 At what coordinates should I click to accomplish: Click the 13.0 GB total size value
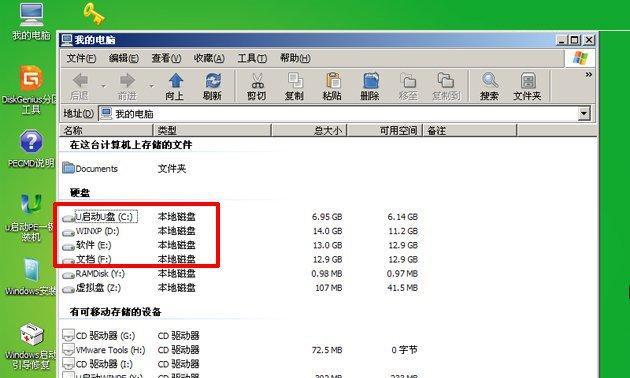[x=327, y=245]
